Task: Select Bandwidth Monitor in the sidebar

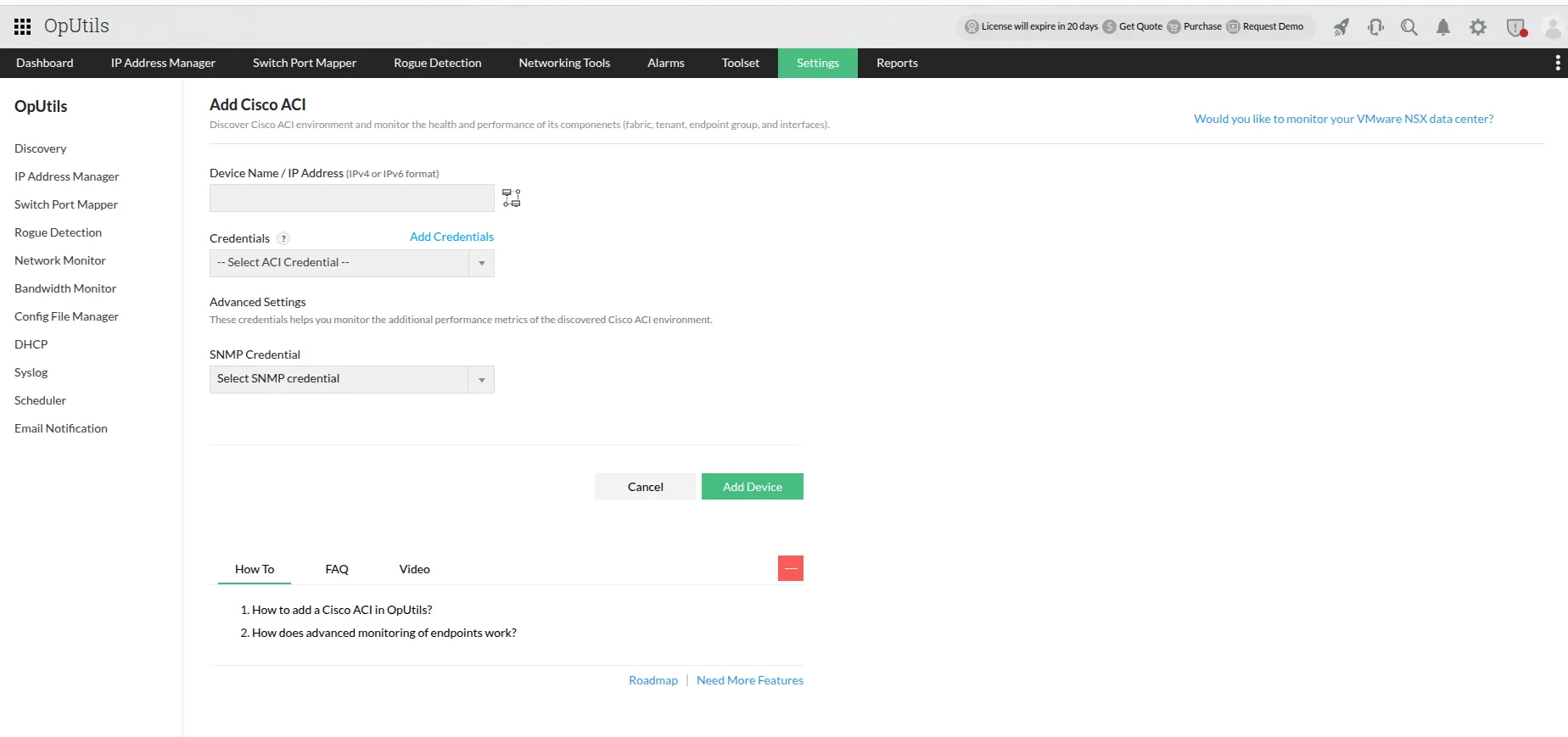Action: 65,288
